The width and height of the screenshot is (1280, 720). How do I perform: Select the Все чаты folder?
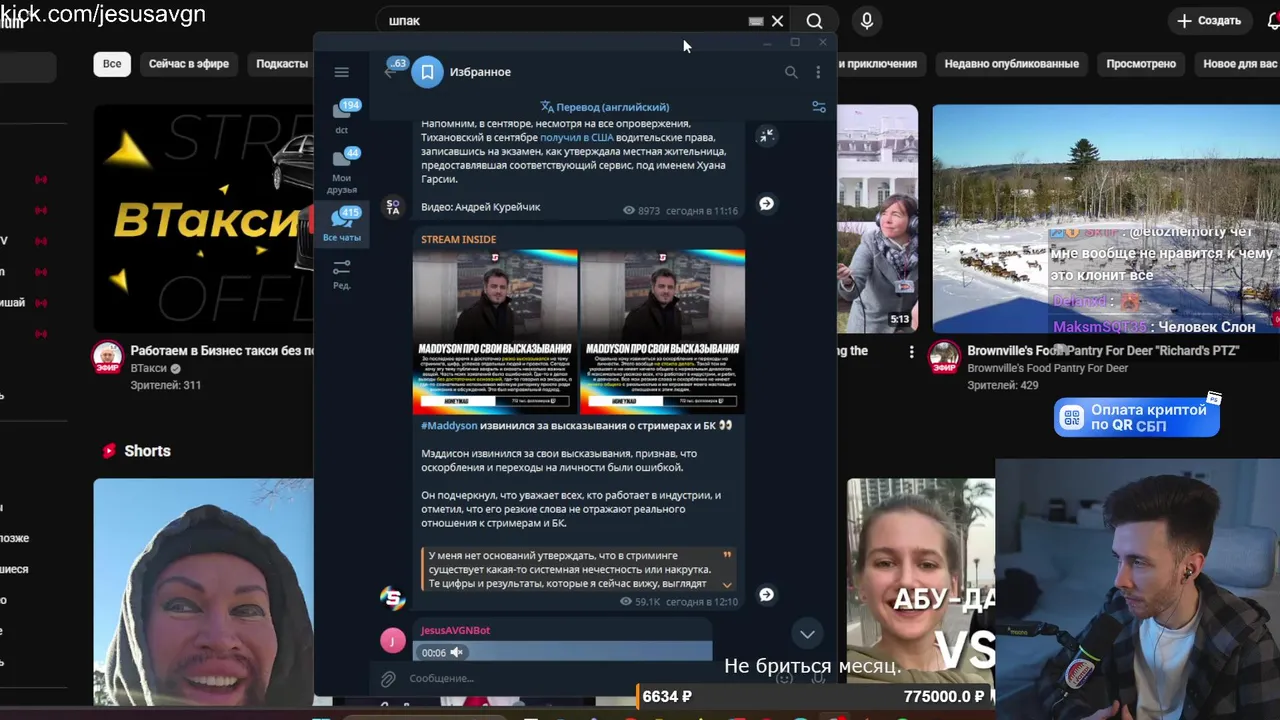(x=342, y=224)
